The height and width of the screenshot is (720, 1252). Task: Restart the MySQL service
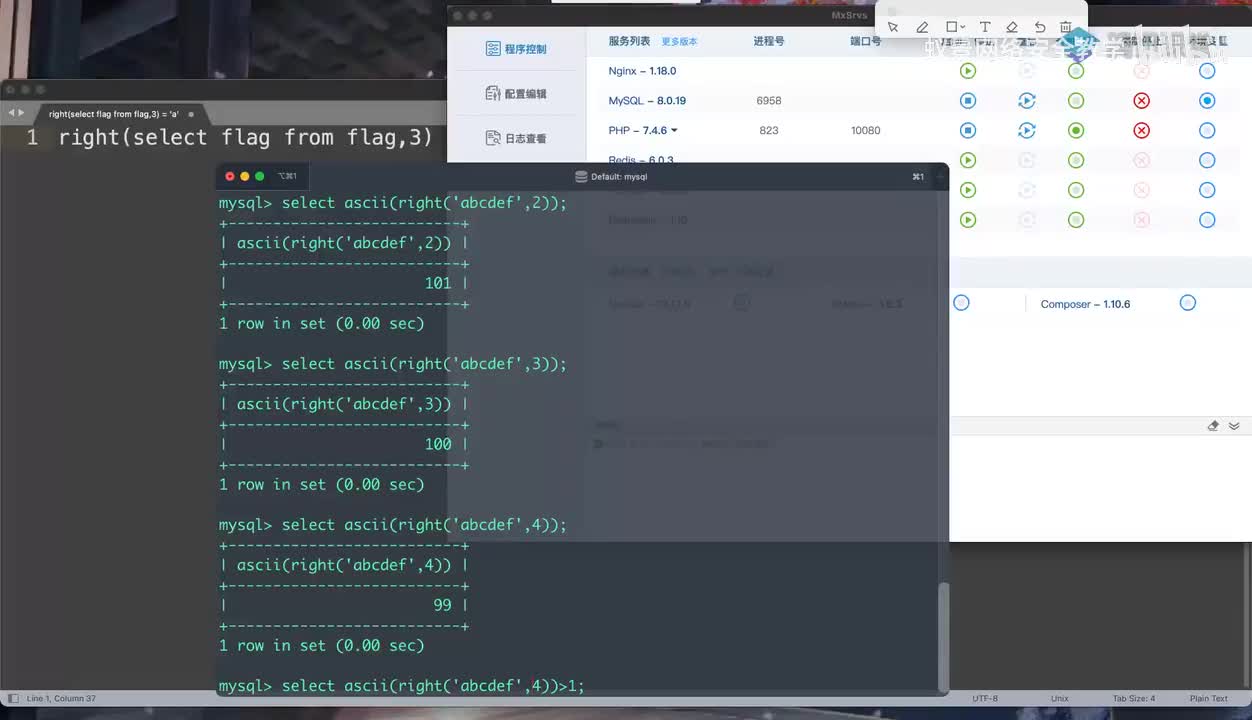(1026, 101)
